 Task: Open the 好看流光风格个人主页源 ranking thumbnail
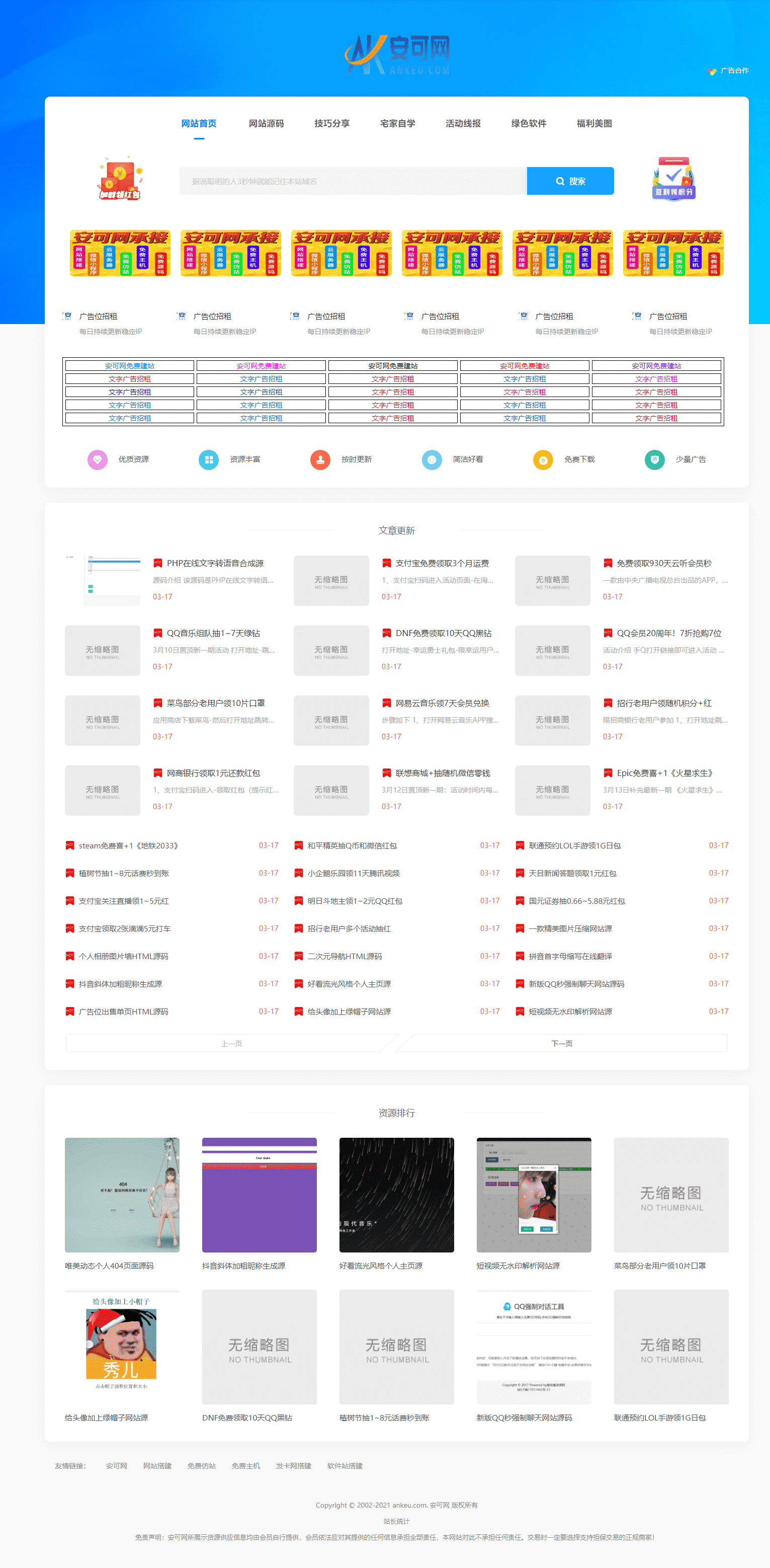(x=396, y=1195)
